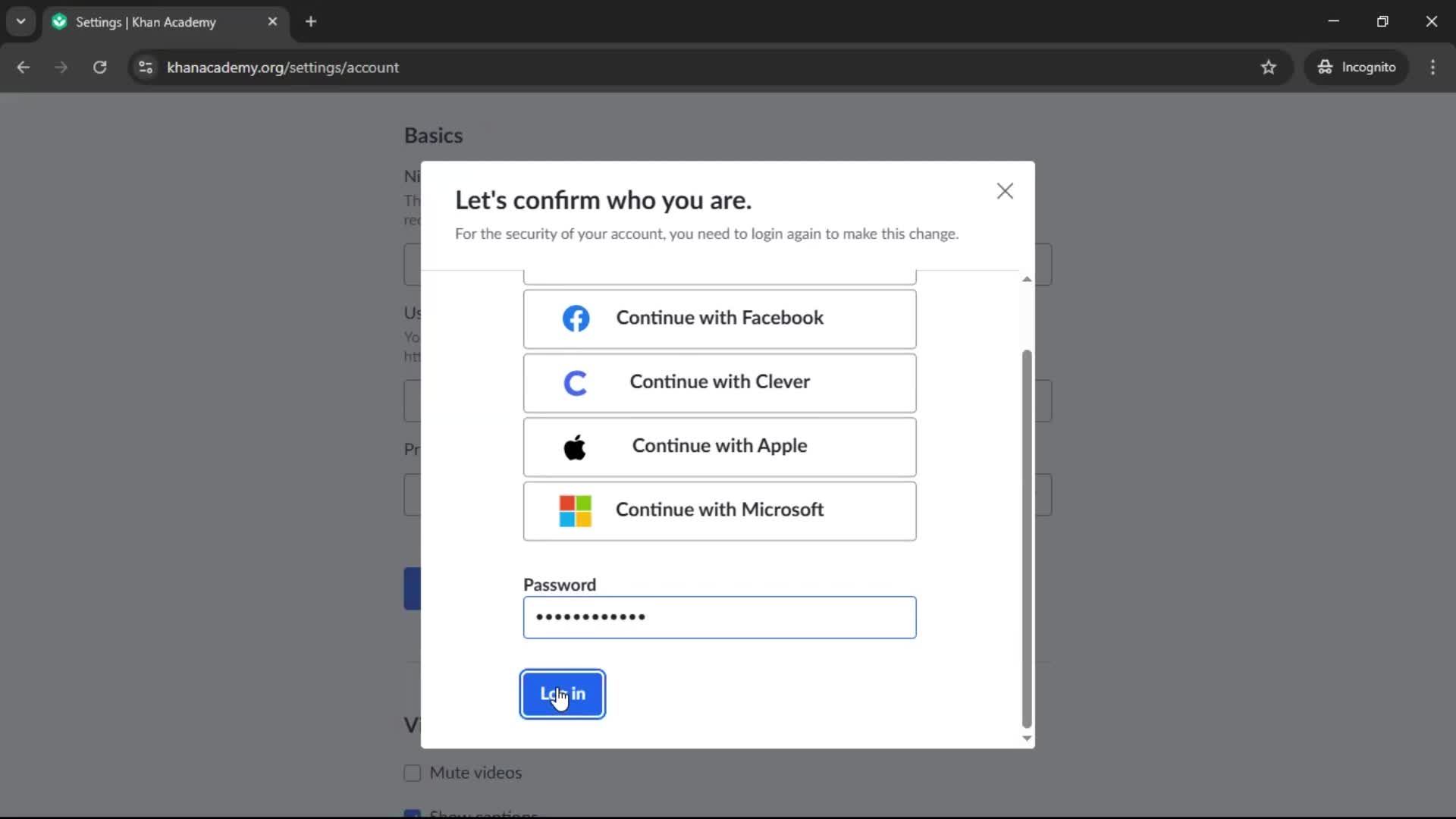Screen dimensions: 1456x819
Task: Click the dialog scroll up arrow
Action: (x=1027, y=279)
